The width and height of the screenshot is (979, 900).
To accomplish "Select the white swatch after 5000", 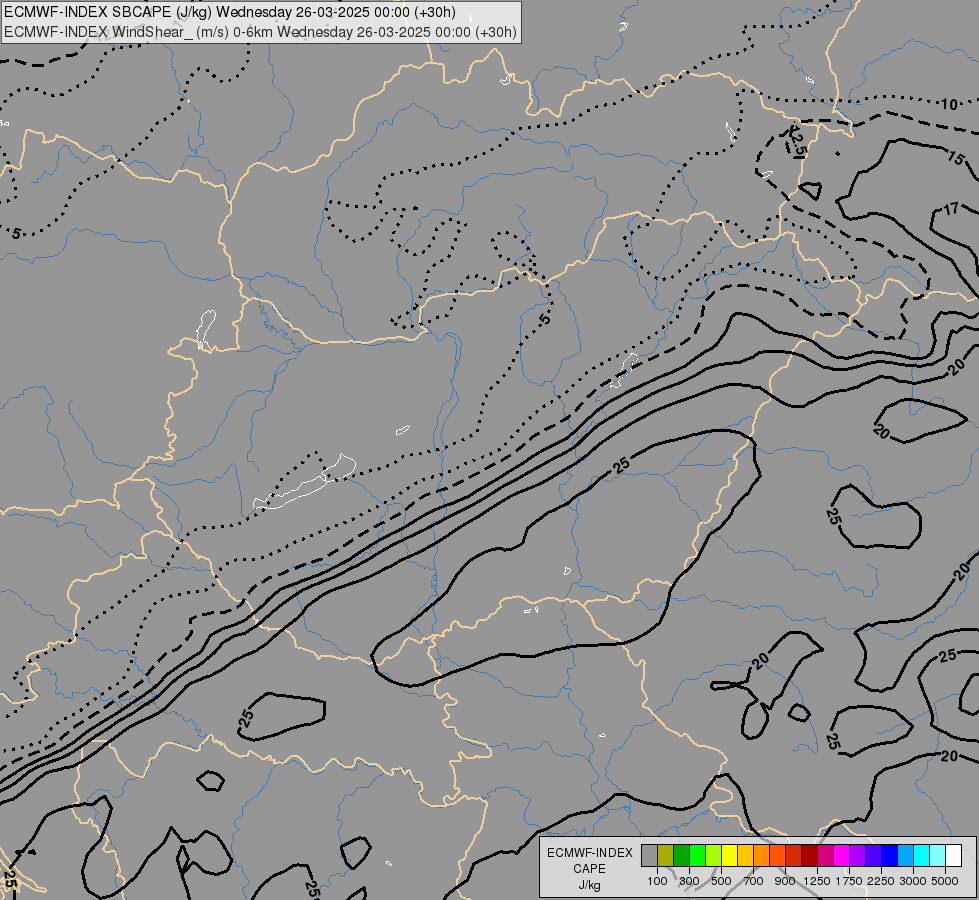I will pos(954,855).
